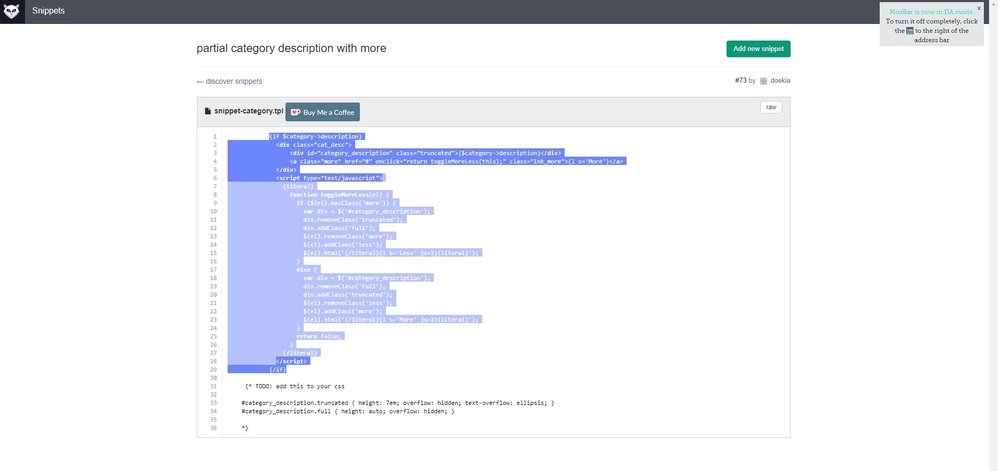Click the snippet number #73
1000x471 pixels.
point(740,81)
